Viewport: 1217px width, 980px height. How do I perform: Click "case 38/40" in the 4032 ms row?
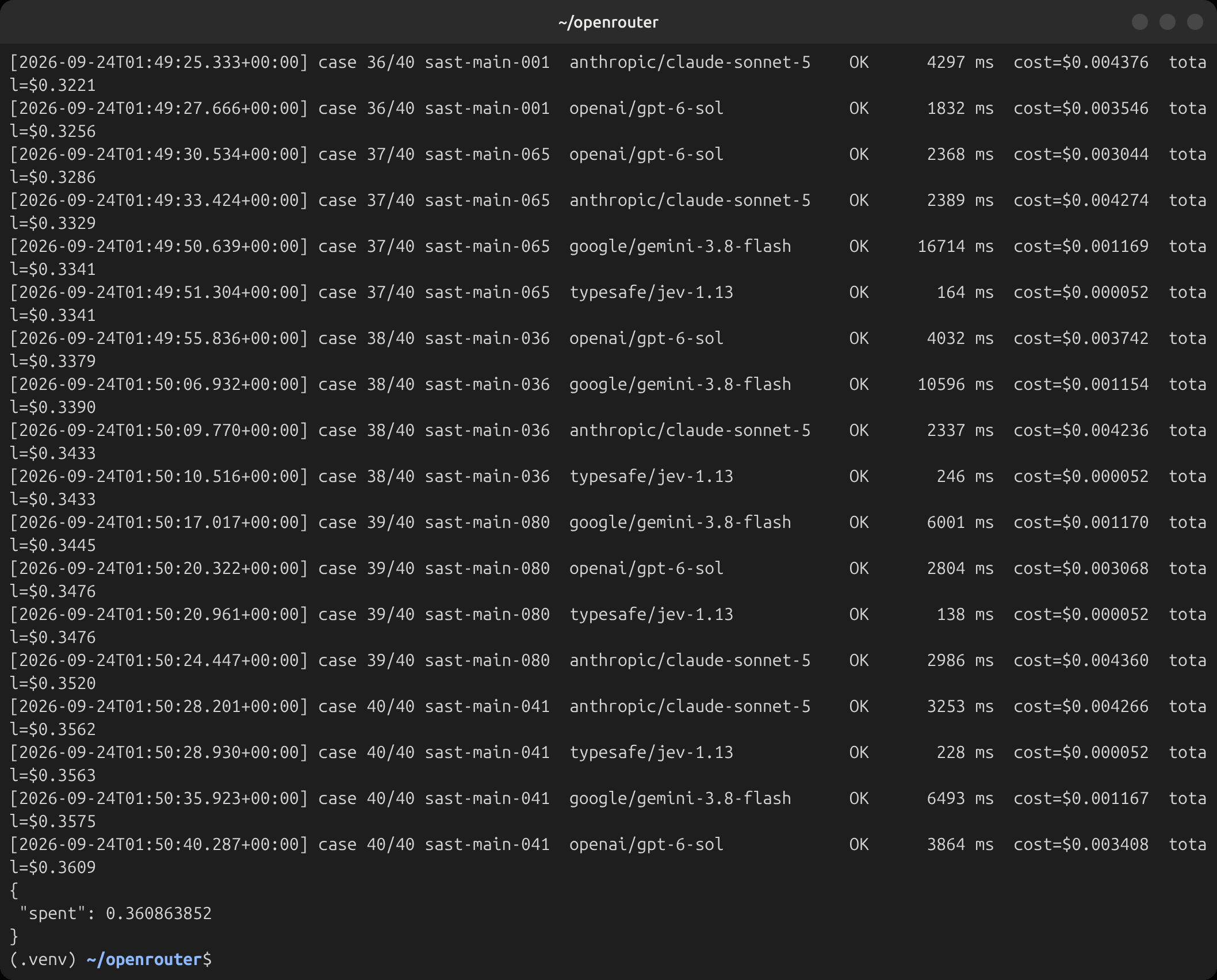coord(366,338)
